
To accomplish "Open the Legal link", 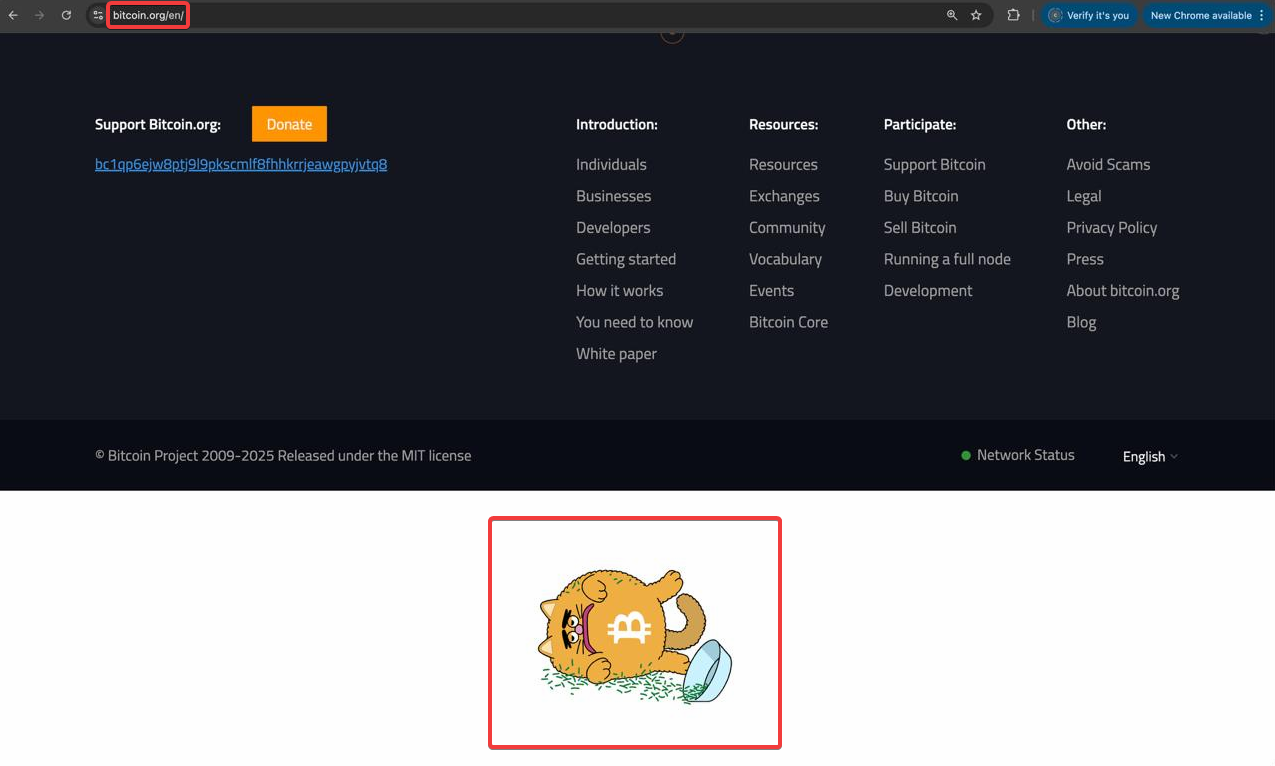I will 1084,196.
